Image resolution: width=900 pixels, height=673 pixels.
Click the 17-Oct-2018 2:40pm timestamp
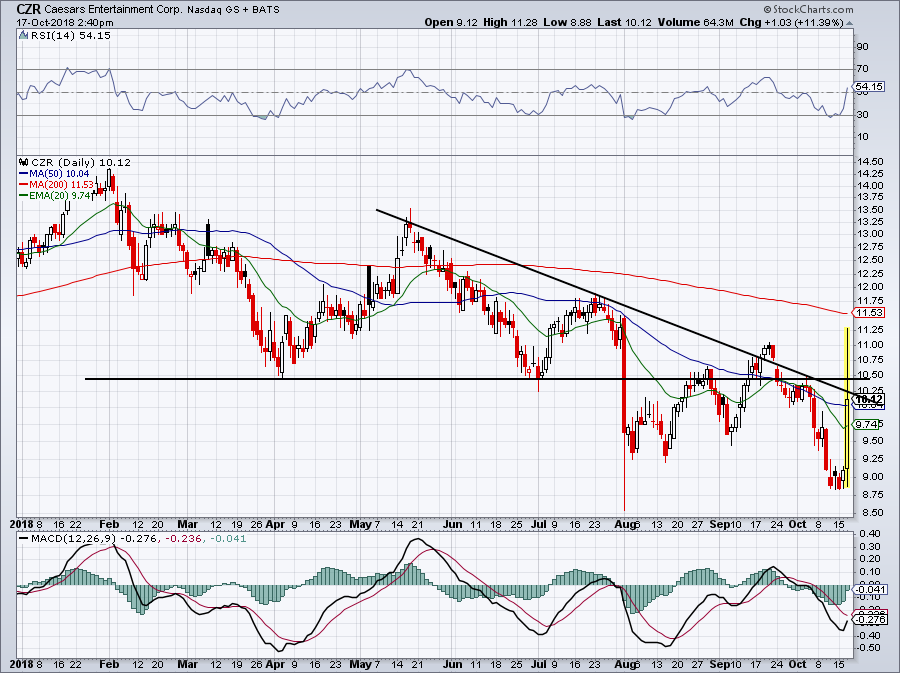pyautogui.click(x=65, y=23)
